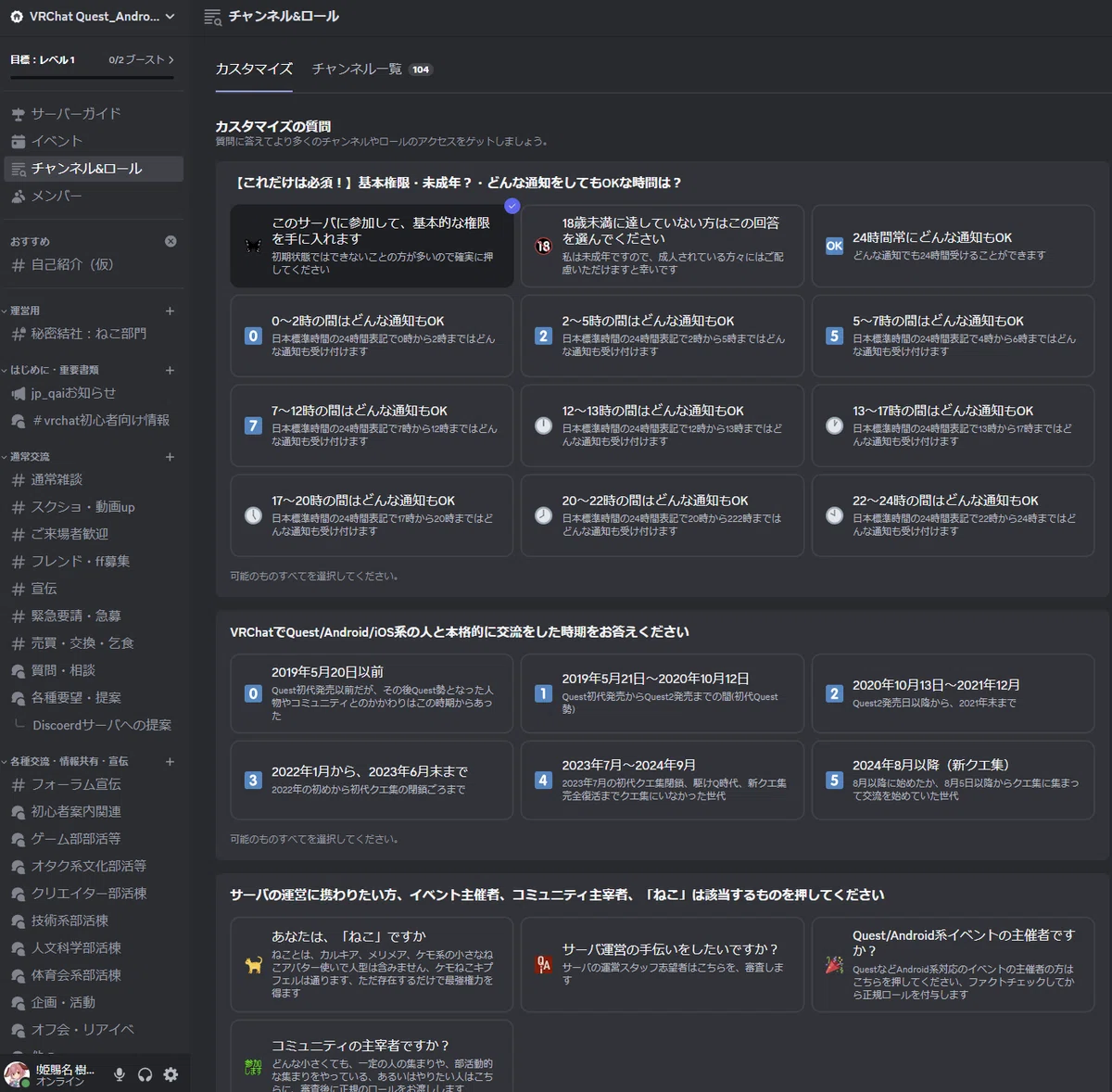The image size is (1112, 1092).
Task: Open the 宣伝 channel
Action: tap(94, 589)
